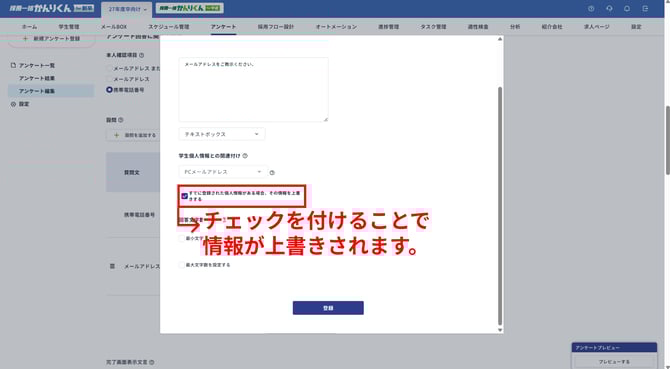670x369 pixels.
Task: Open the PCメールアドレス linkage dropdown
Action: coord(223,172)
